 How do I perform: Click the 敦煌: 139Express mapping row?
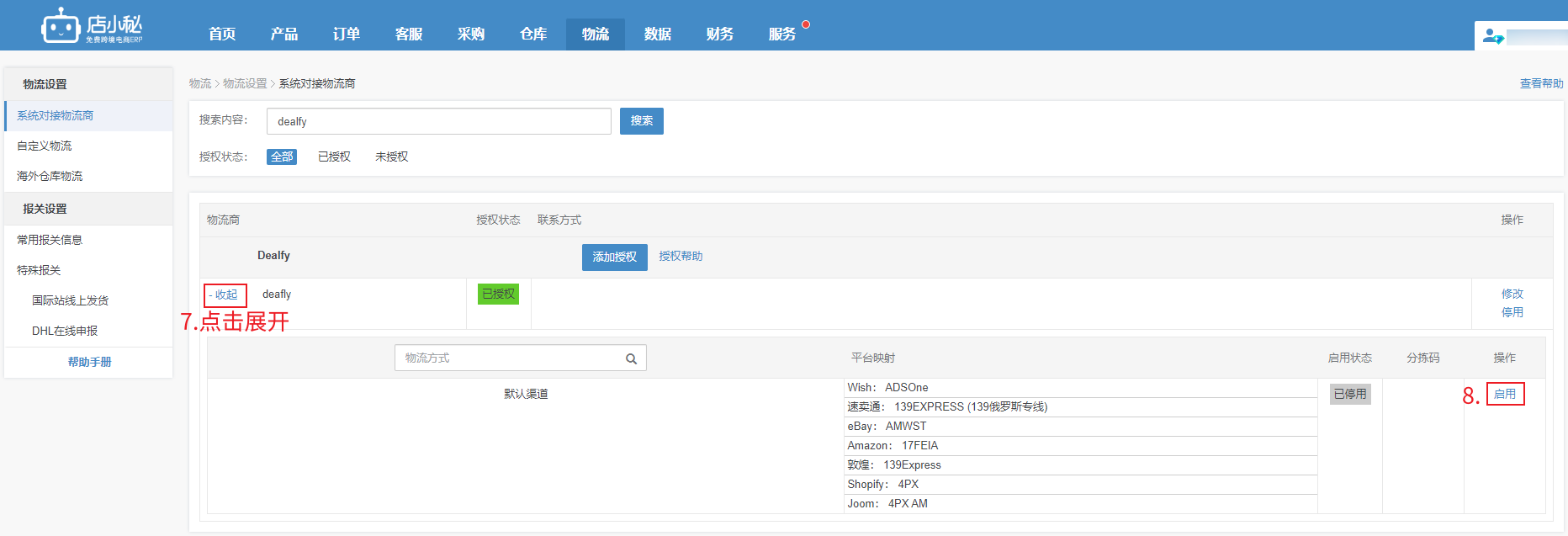(1081, 465)
